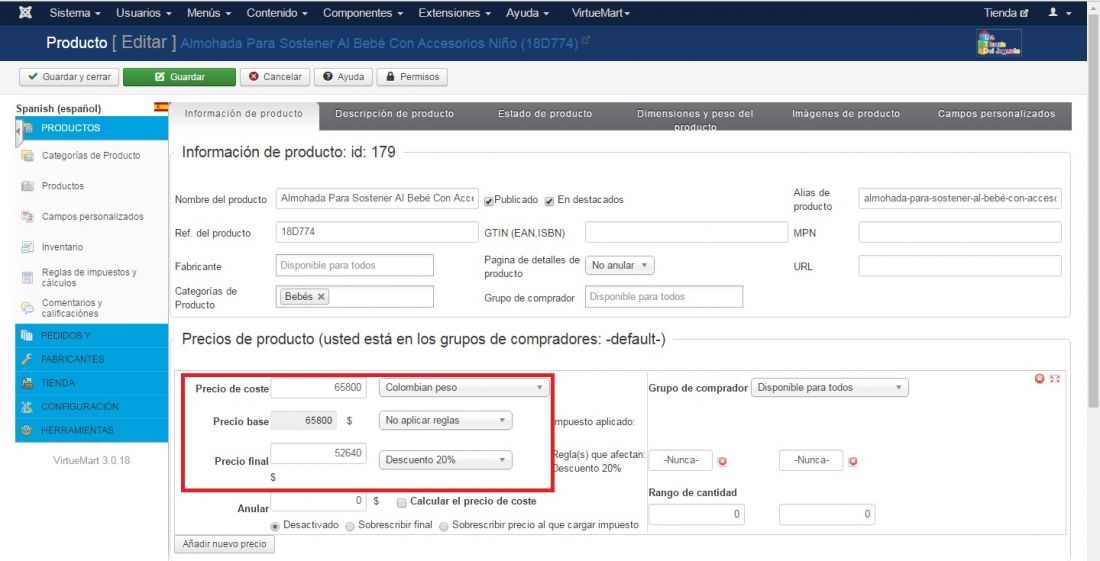
Task: Open the Componentes menu
Action: pos(363,13)
